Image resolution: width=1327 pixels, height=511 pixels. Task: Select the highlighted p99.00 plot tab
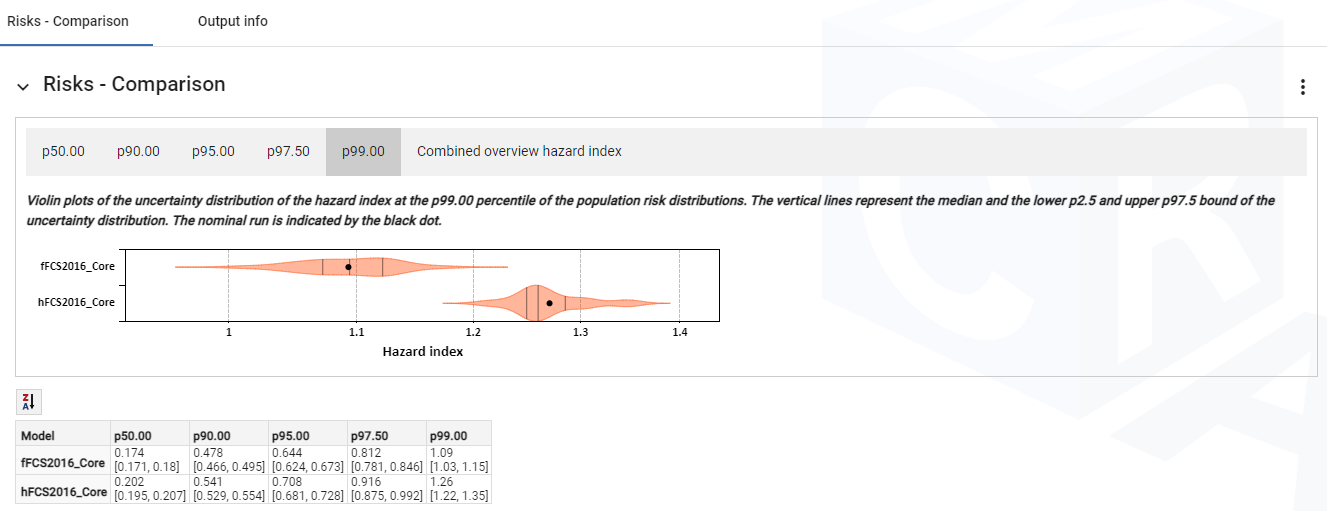tap(363, 152)
